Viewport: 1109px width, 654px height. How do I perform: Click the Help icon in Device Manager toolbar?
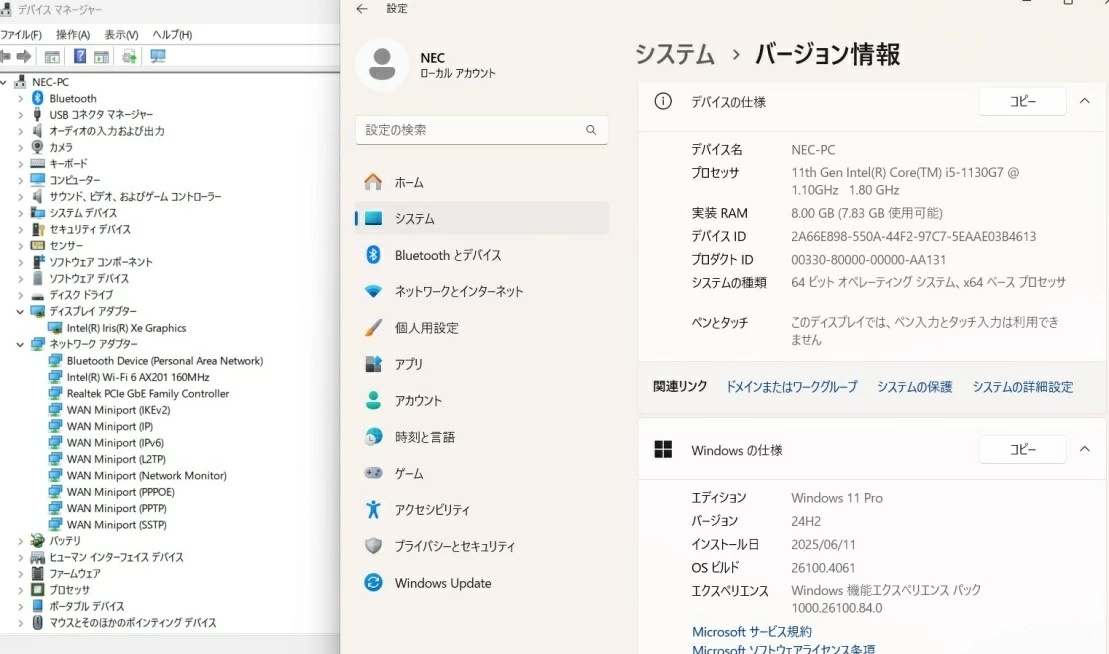tap(81, 55)
